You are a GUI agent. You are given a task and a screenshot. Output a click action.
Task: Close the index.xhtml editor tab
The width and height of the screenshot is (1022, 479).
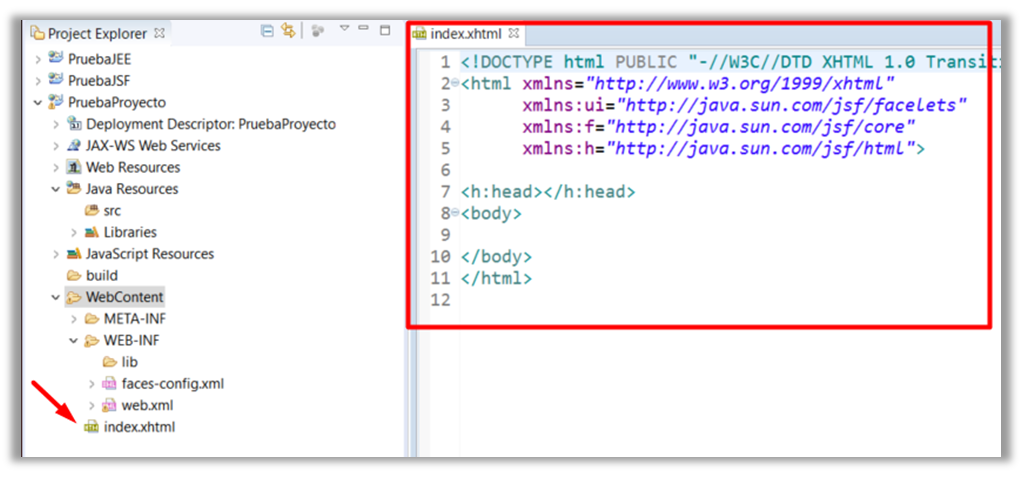point(514,35)
